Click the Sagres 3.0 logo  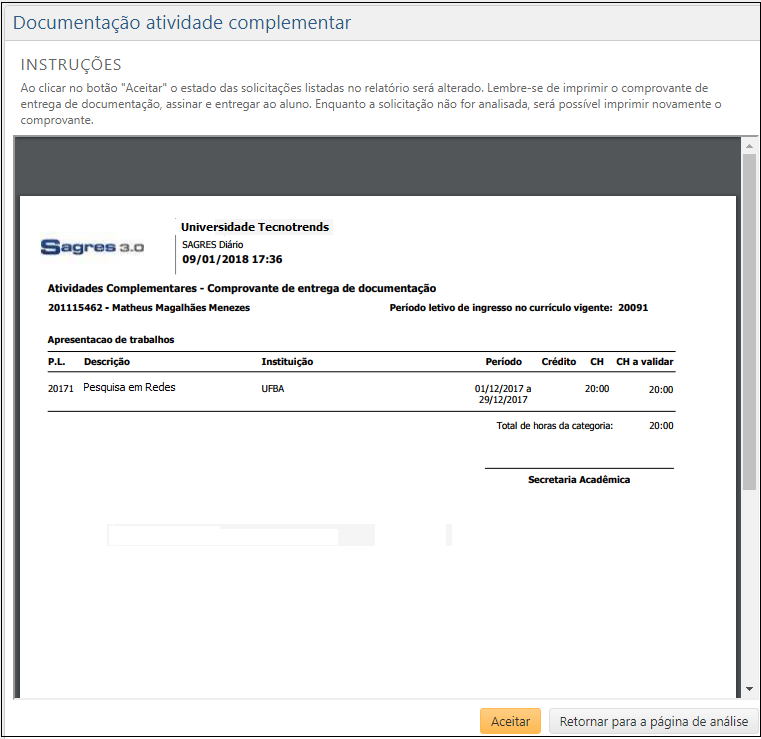tap(93, 247)
